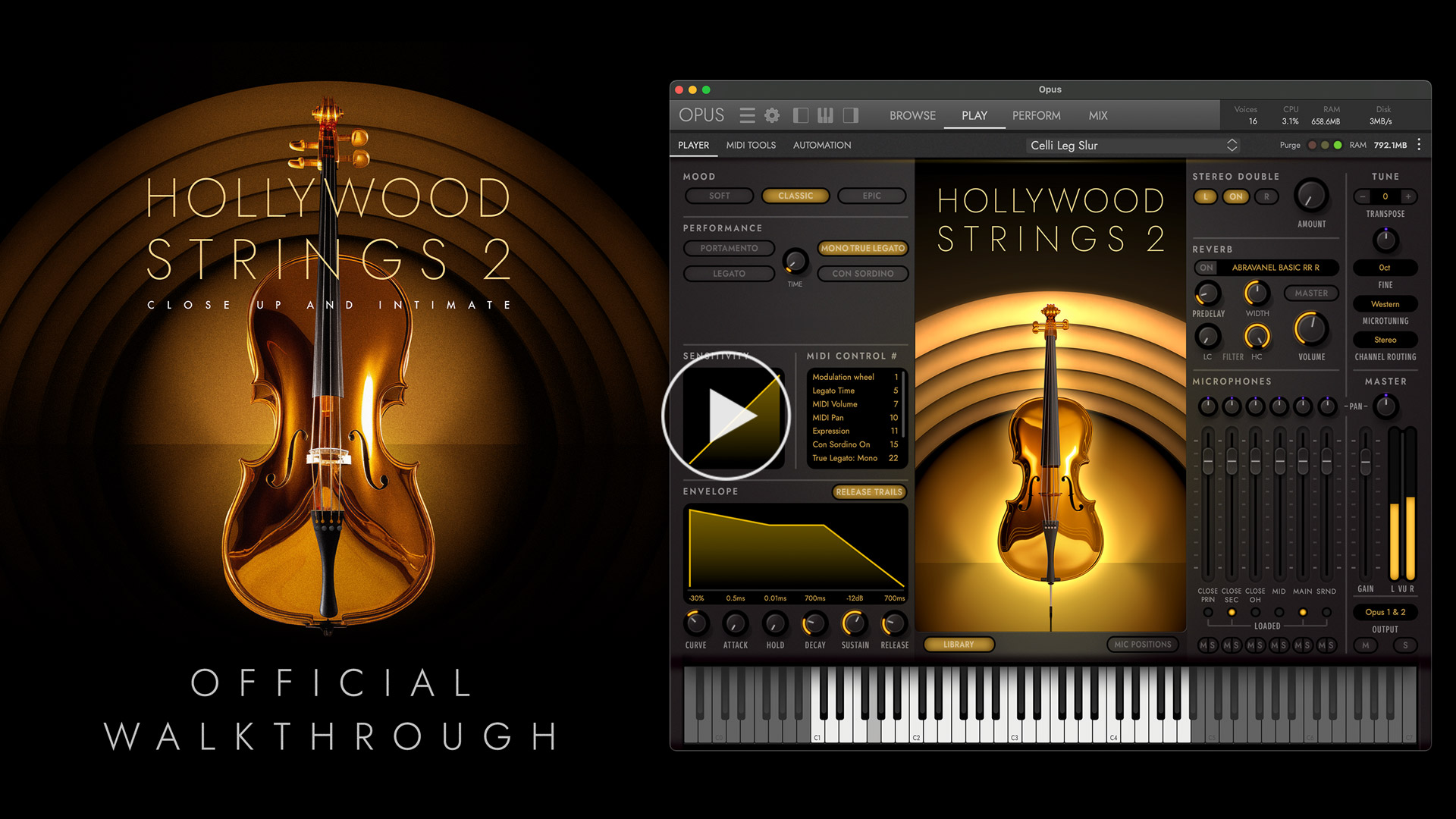This screenshot has width=1456, height=819.
Task: Toggle Stereo Double ON button
Action: coord(1236,196)
